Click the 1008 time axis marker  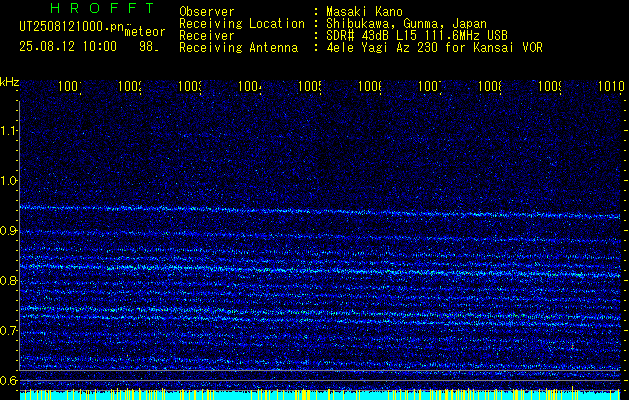pos(490,86)
